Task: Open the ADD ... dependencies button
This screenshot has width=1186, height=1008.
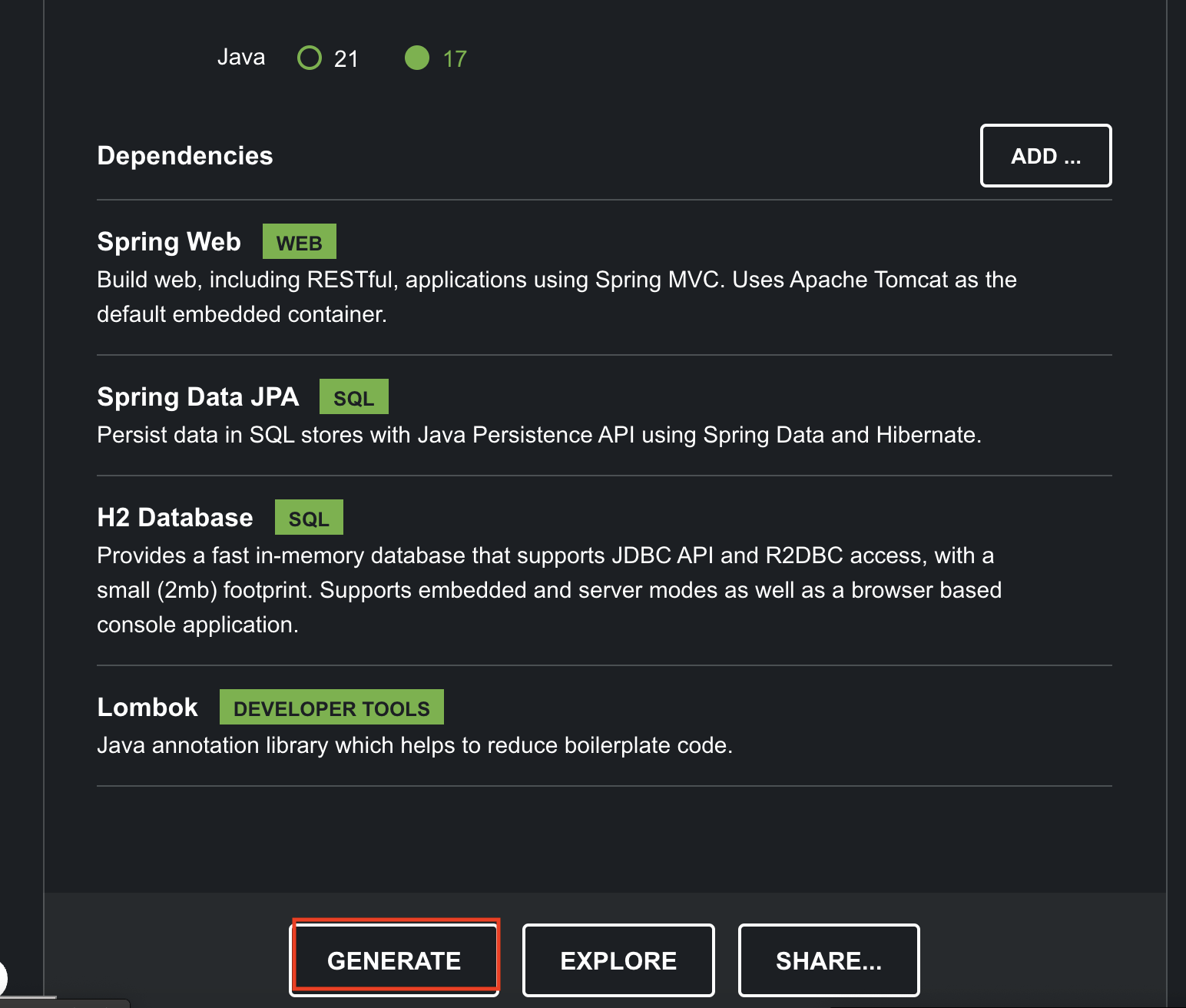Action: pyautogui.click(x=1045, y=155)
